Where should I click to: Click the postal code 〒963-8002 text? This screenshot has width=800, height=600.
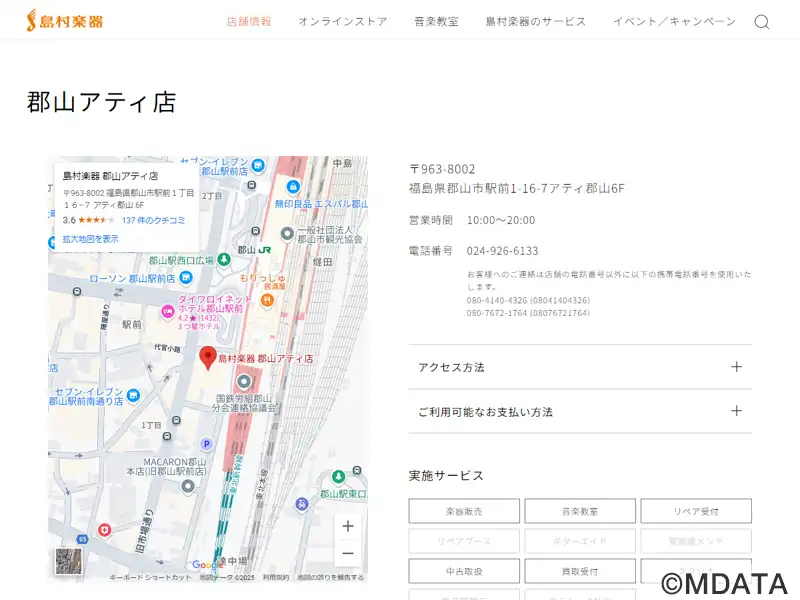(442, 169)
